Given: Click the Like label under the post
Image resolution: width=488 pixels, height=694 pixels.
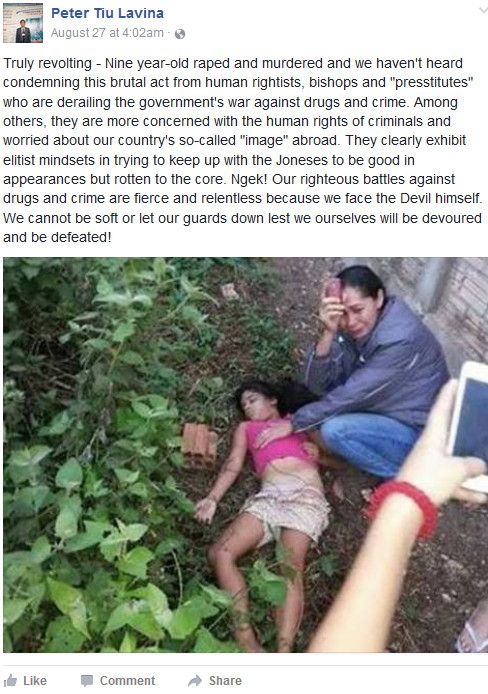Looking at the screenshot, I should pos(35,681).
